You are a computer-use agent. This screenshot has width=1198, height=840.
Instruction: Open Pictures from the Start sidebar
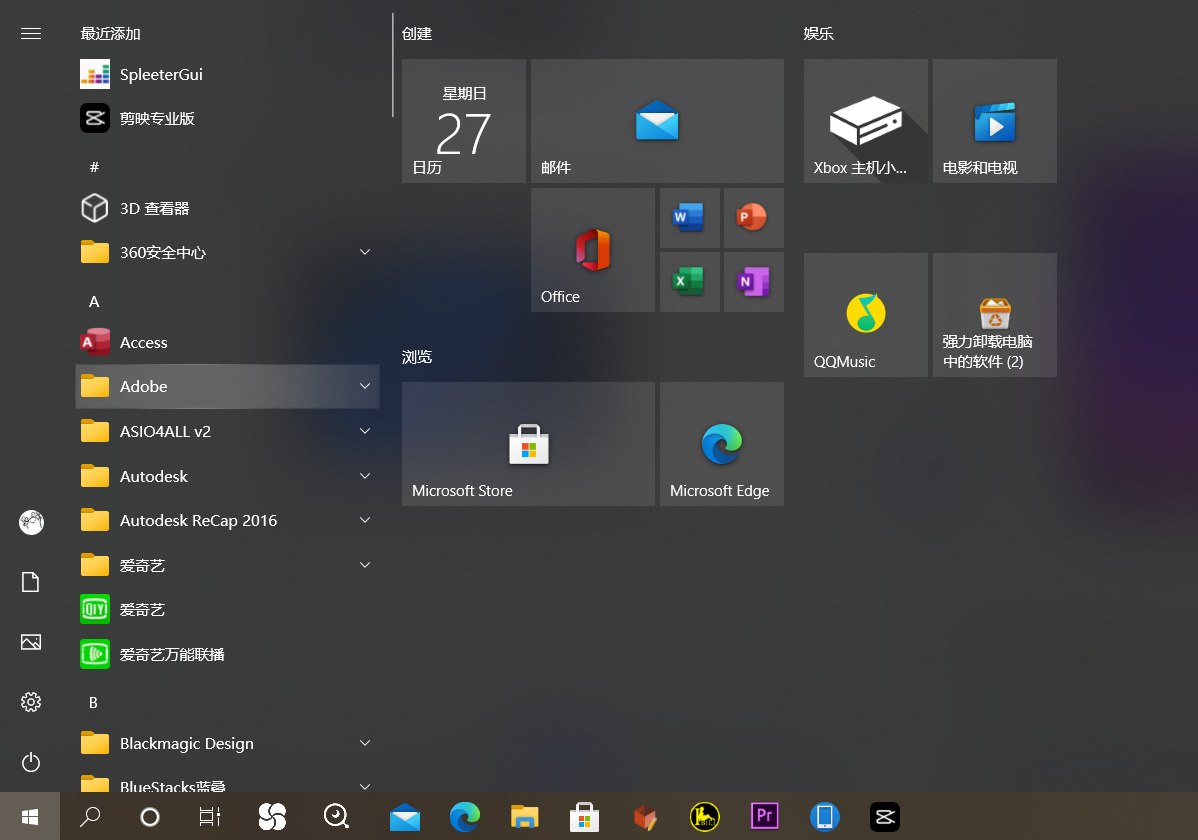pos(31,642)
